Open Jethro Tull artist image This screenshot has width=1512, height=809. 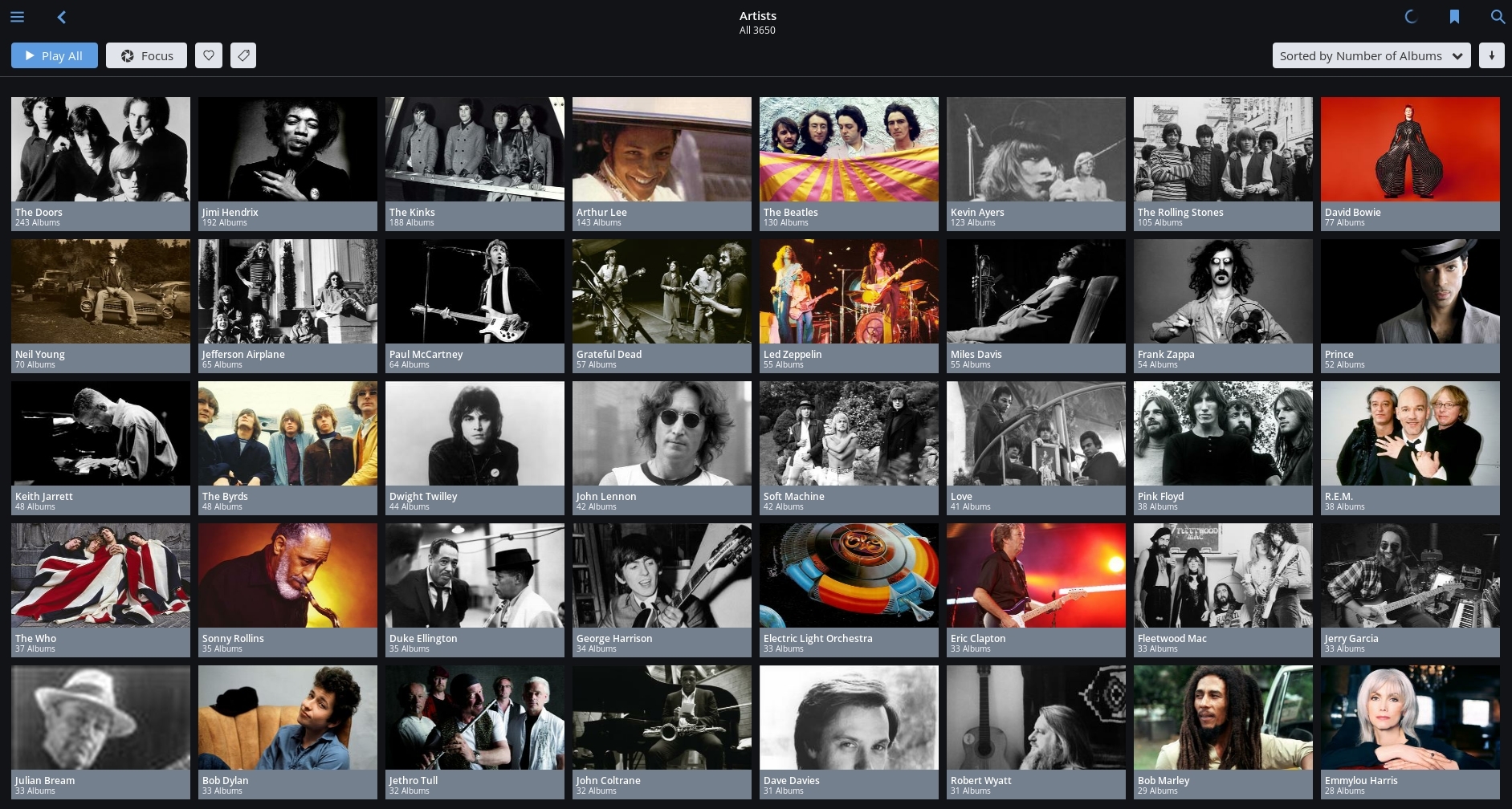[475, 718]
